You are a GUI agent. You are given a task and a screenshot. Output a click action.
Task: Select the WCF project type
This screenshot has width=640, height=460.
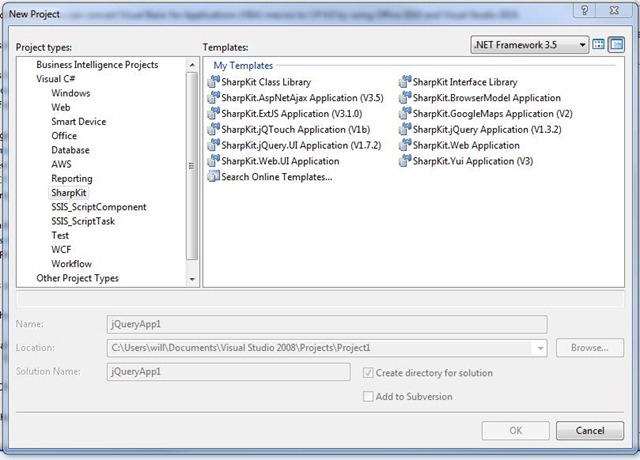[x=61, y=249]
